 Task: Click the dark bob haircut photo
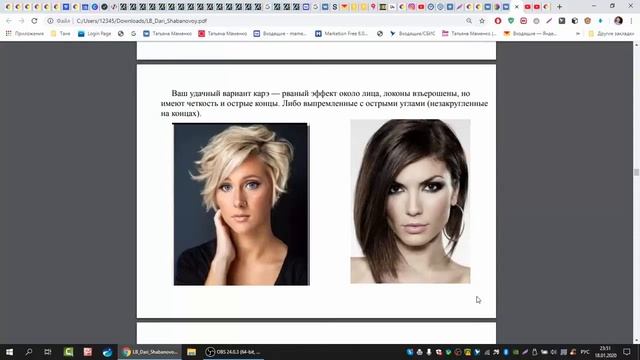[410, 201]
